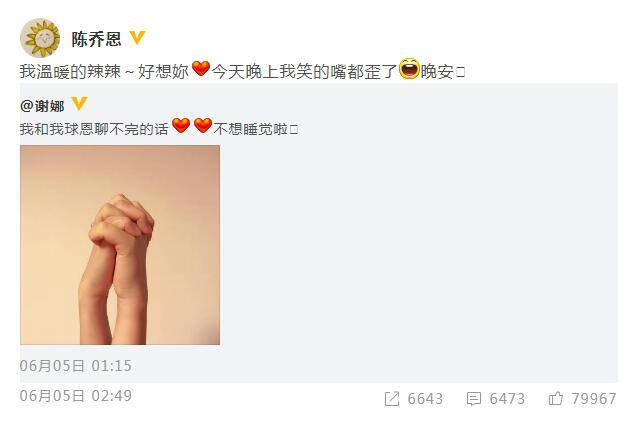
Task: Open the @谢娜 profile link
Action: (x=42, y=106)
